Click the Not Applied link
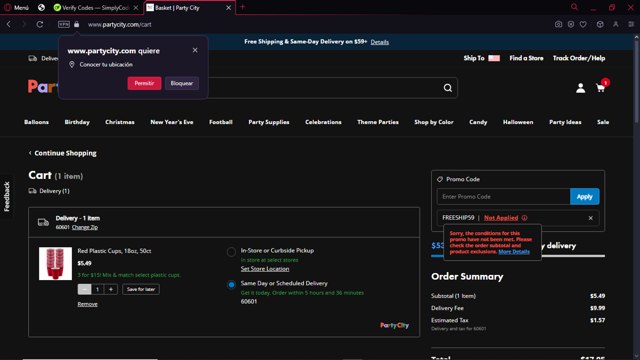This screenshot has height=360, width=640. point(501,218)
